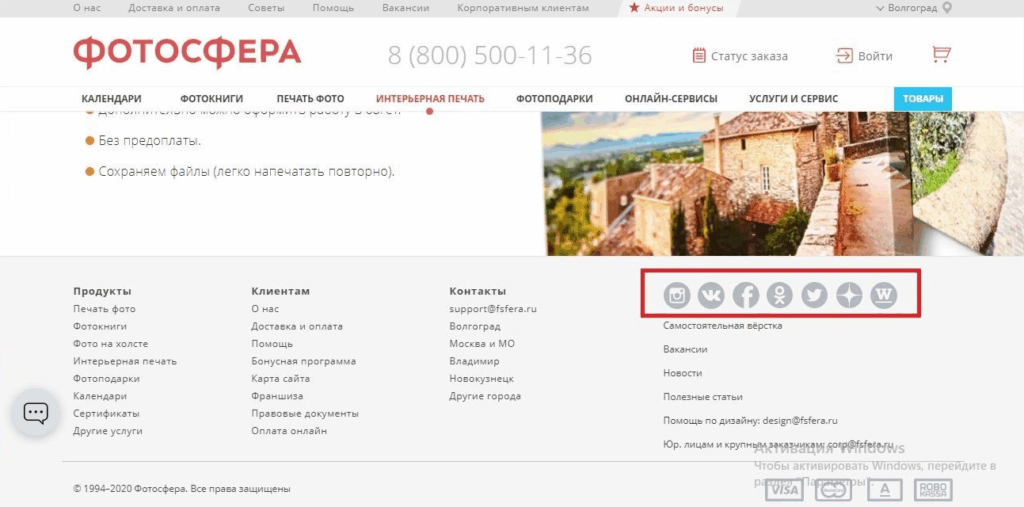Open footer link Другие города
1024x507 pixels.
click(x=485, y=396)
